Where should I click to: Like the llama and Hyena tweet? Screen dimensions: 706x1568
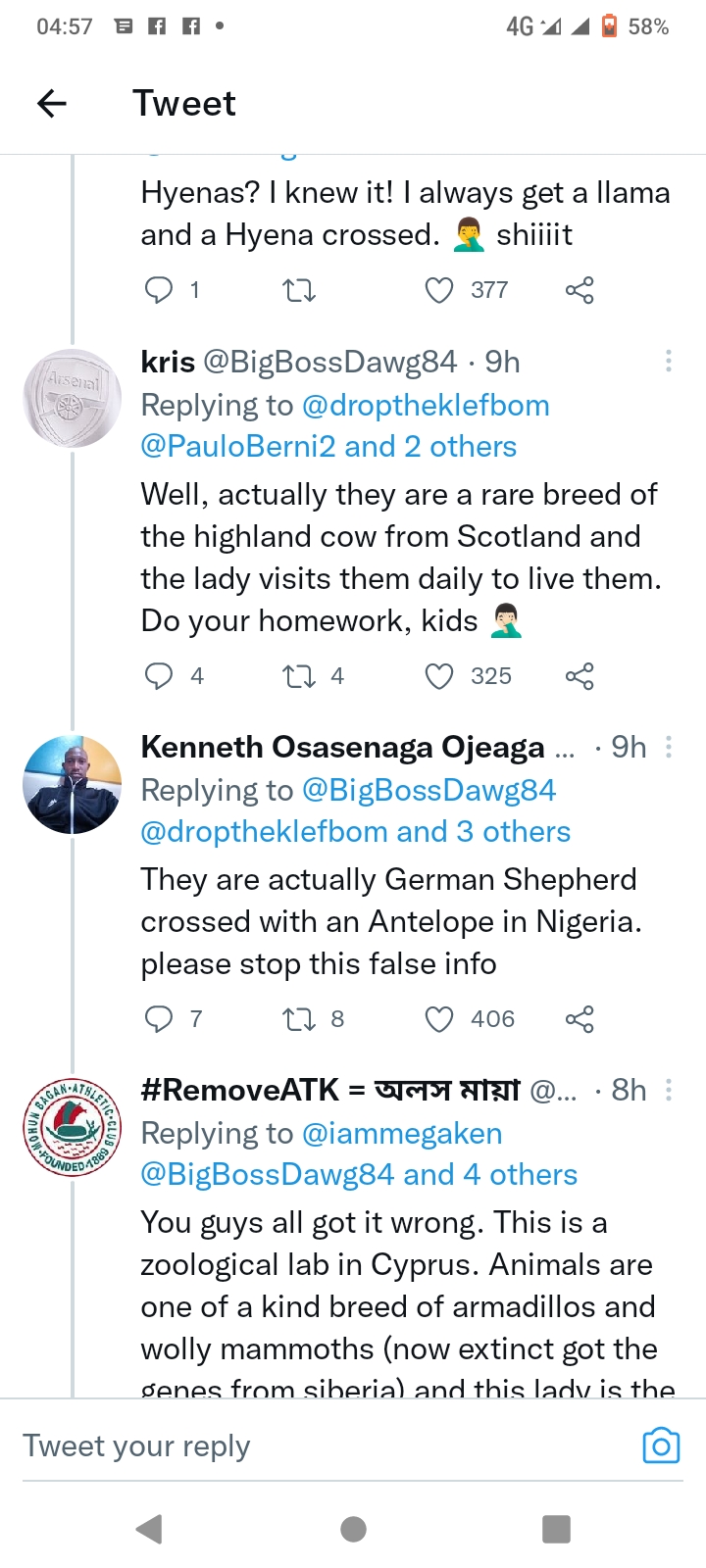439,290
